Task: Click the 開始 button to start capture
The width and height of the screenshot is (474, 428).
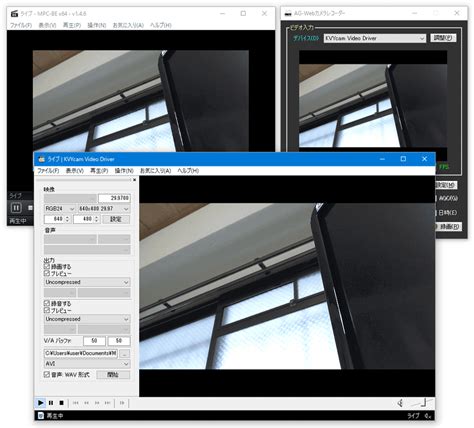Action: (x=113, y=375)
